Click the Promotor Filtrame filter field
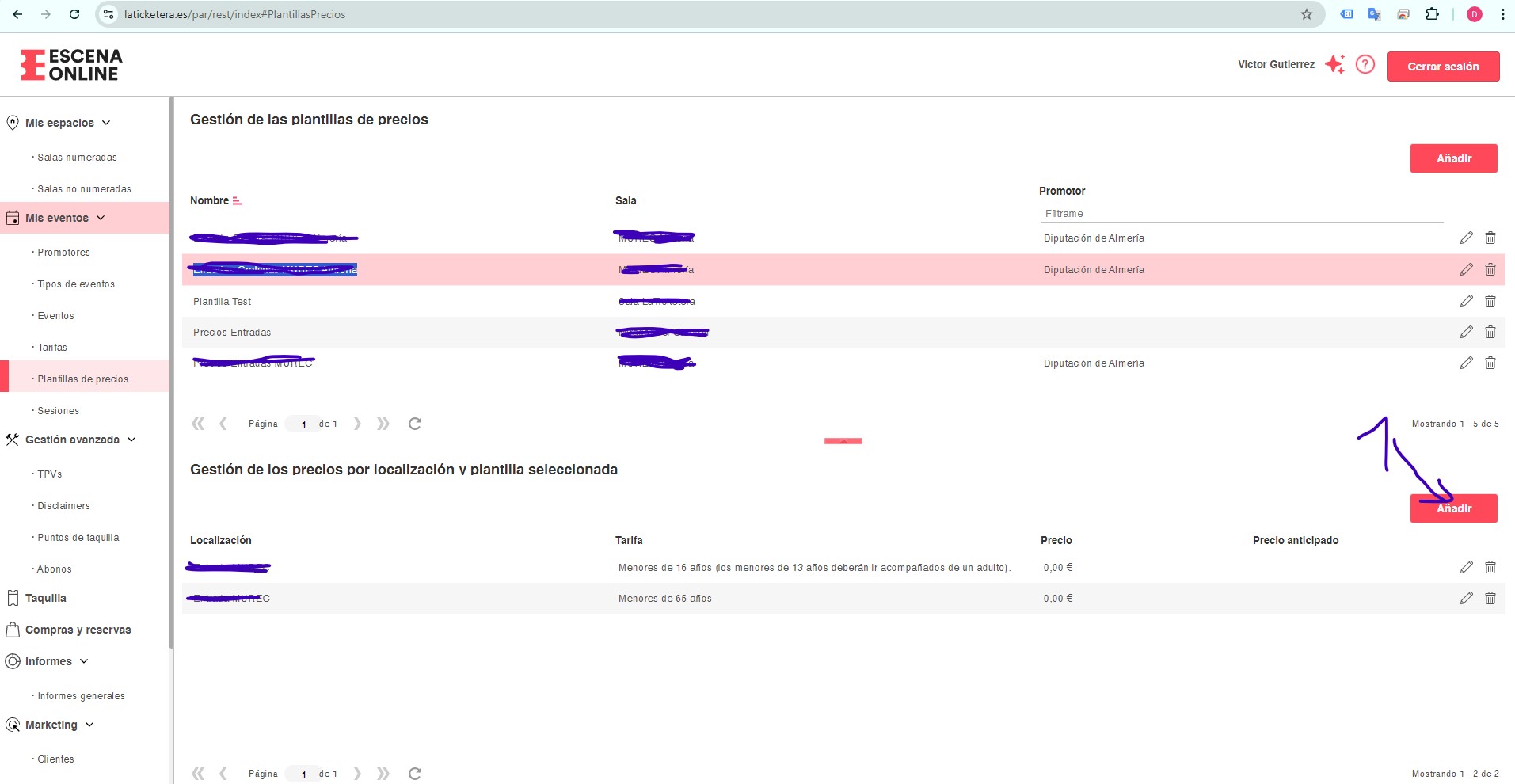The width and height of the screenshot is (1515, 784). (x=1241, y=214)
